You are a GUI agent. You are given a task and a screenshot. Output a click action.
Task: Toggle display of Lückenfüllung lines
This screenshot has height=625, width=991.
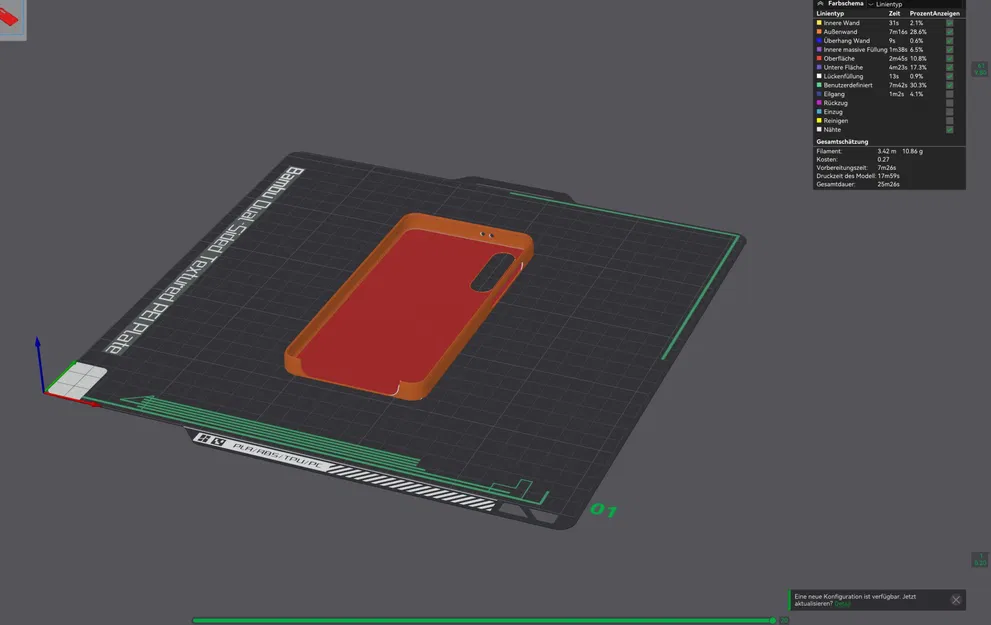point(949,76)
